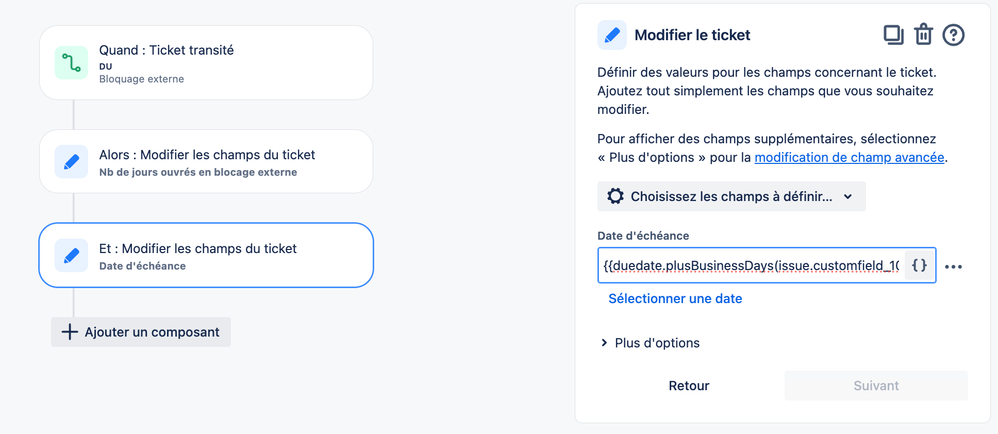
Task: Click 'Ajouter un composant' button
Action: point(141,332)
